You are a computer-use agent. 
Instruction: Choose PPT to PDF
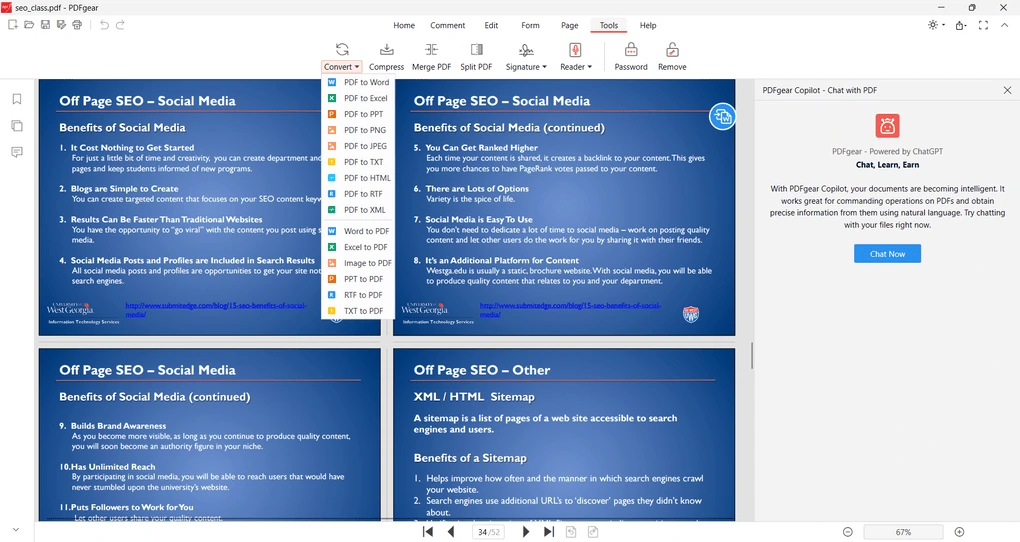click(x=358, y=279)
